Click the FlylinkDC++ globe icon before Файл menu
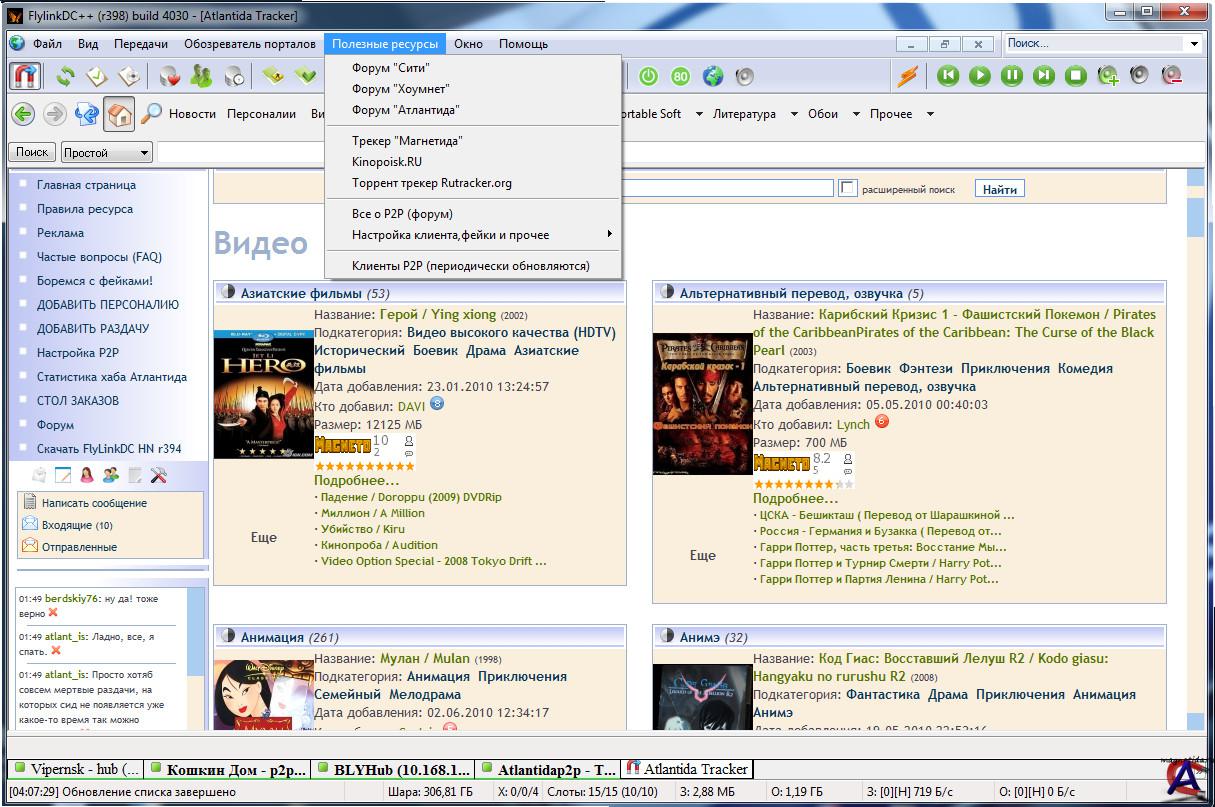1215x807 pixels. (x=17, y=43)
